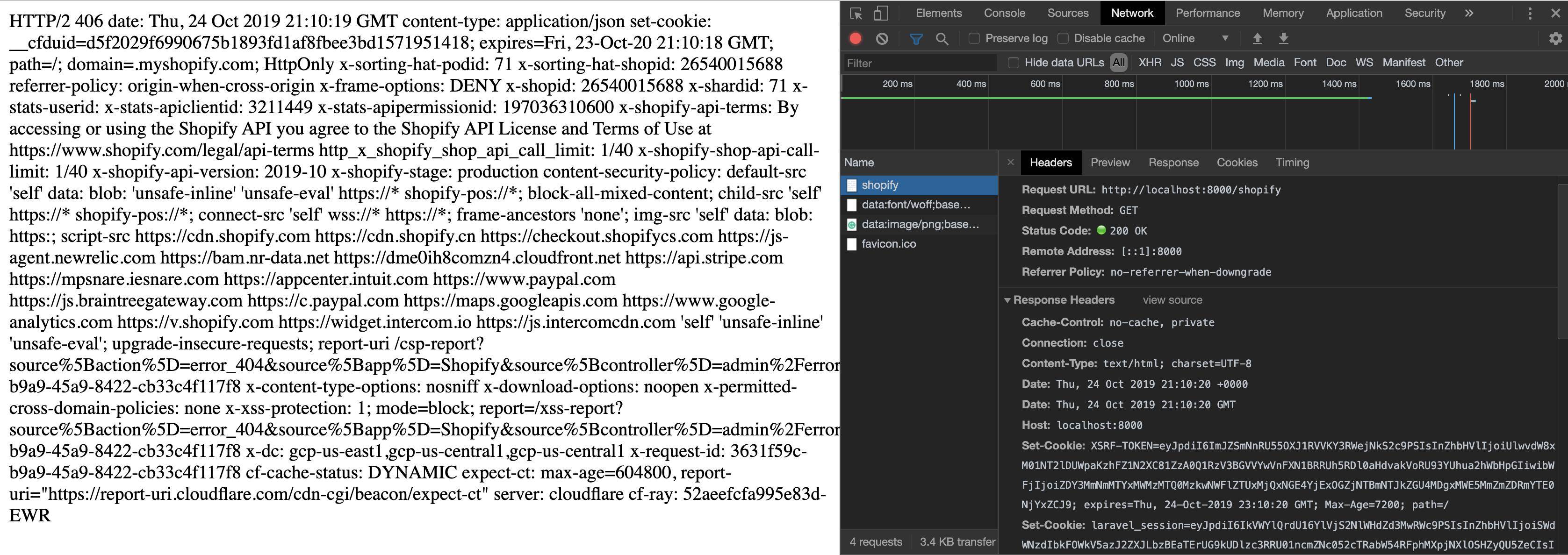Image resolution: width=1568 pixels, height=555 pixels.
Task: Filter requests by Other
Action: (1448, 63)
